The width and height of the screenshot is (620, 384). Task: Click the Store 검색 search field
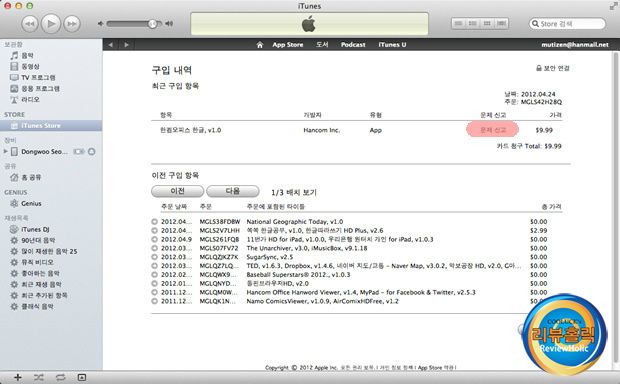coord(567,24)
